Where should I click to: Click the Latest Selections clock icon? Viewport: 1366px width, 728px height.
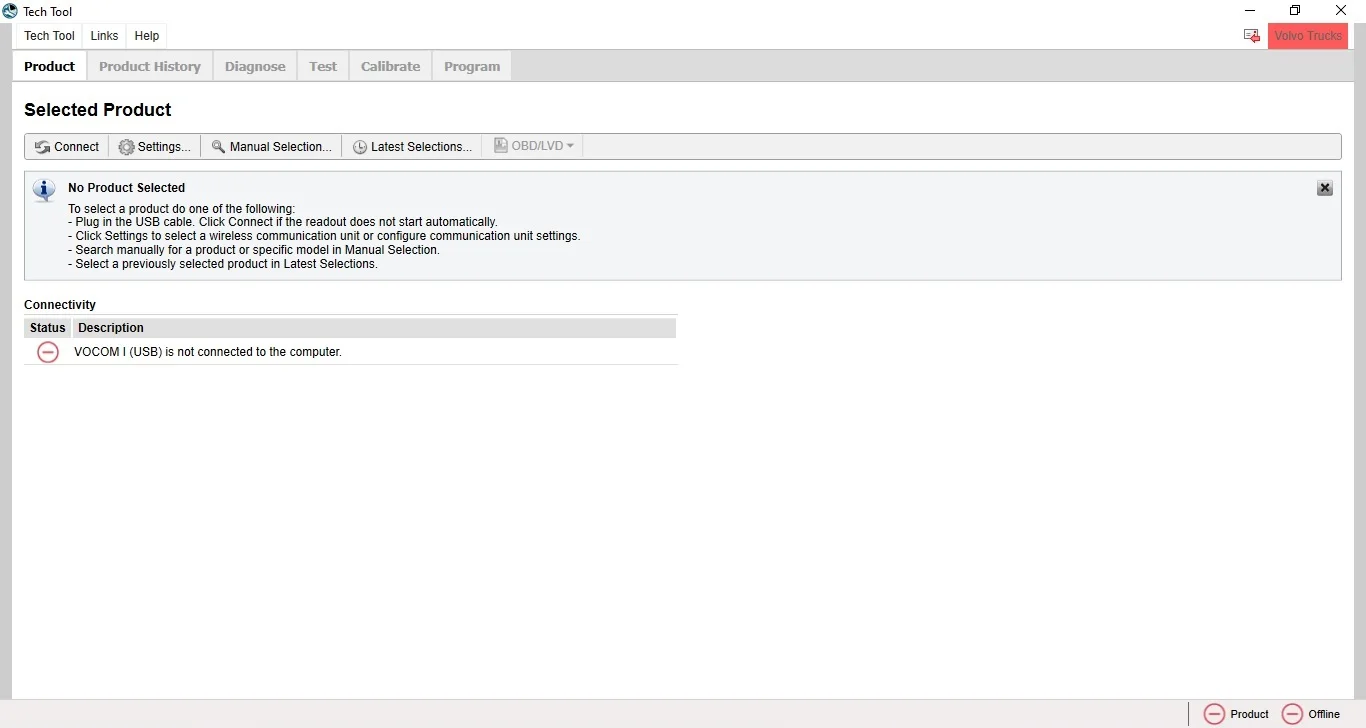click(360, 147)
